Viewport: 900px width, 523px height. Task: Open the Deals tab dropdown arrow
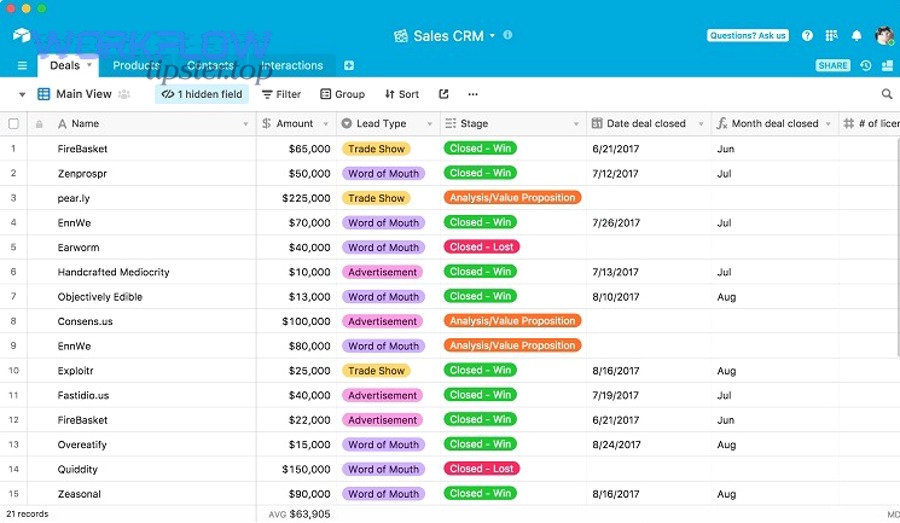89,65
